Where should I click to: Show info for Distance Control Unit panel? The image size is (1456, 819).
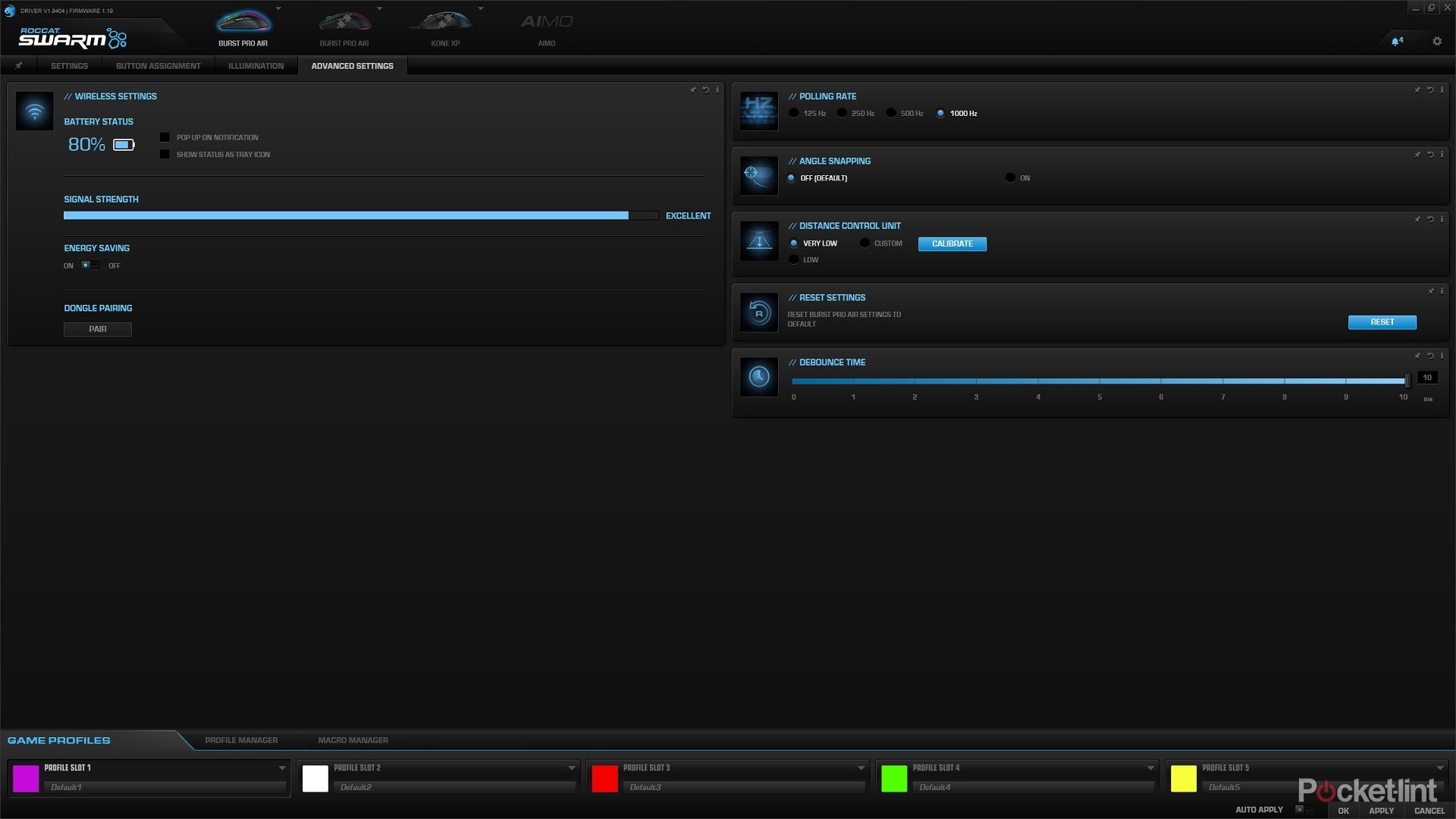(1442, 219)
